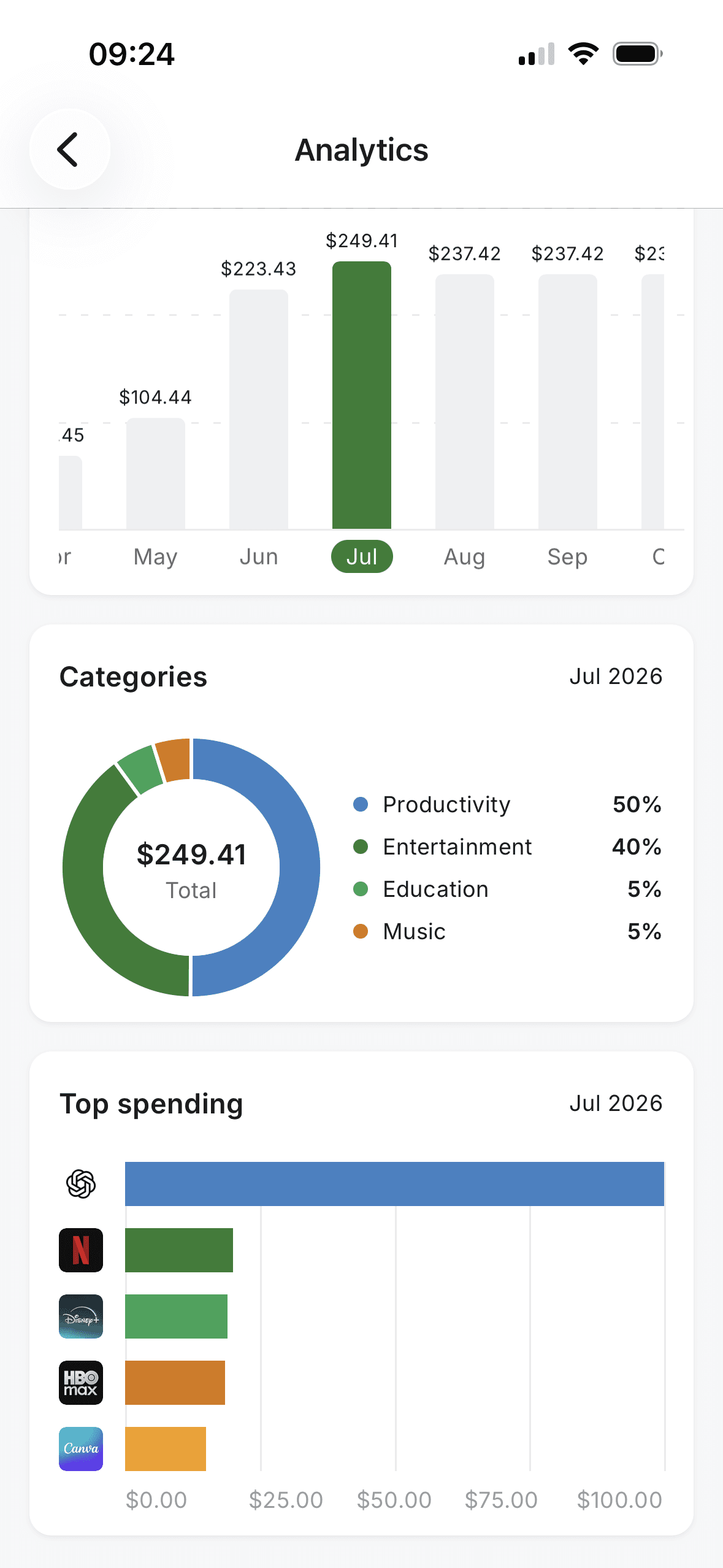Viewport: 723px width, 1568px height.
Task: Tap the Canva icon
Action: pos(81,1449)
